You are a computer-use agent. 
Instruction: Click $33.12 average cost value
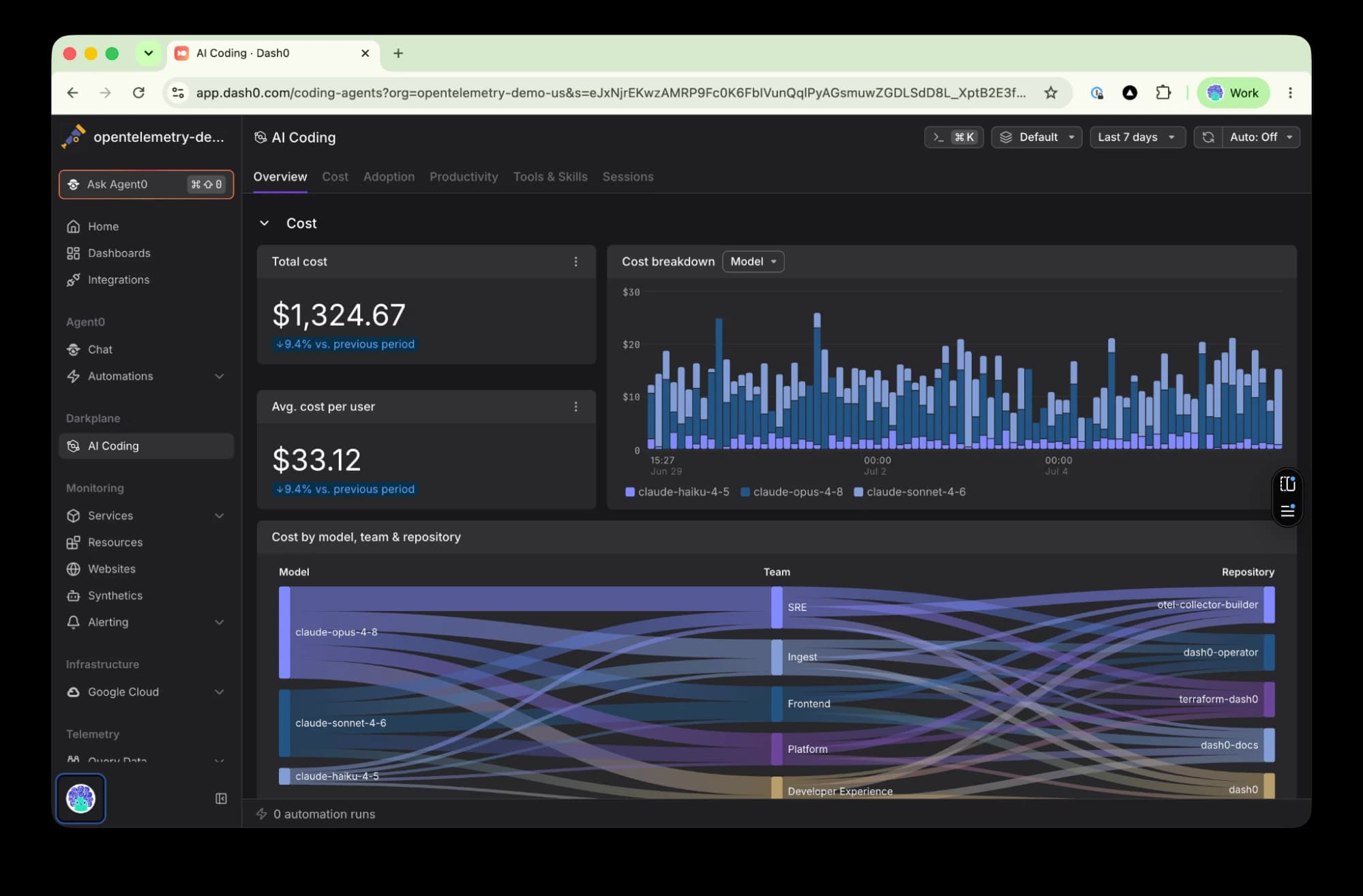point(316,460)
